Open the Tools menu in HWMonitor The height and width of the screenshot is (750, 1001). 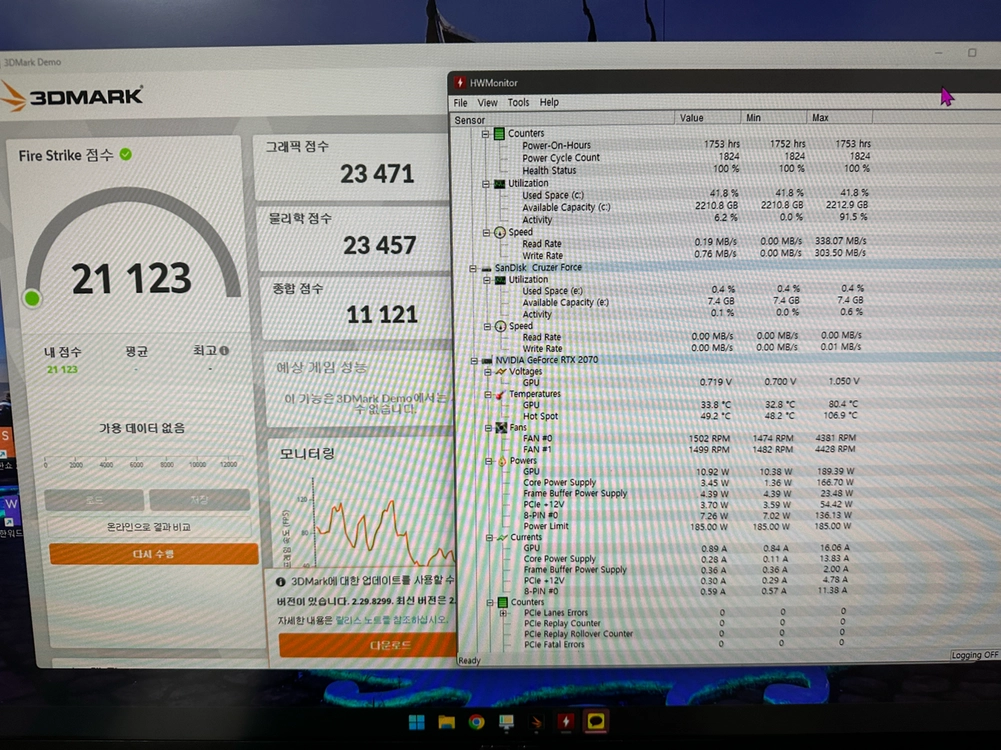coord(518,102)
